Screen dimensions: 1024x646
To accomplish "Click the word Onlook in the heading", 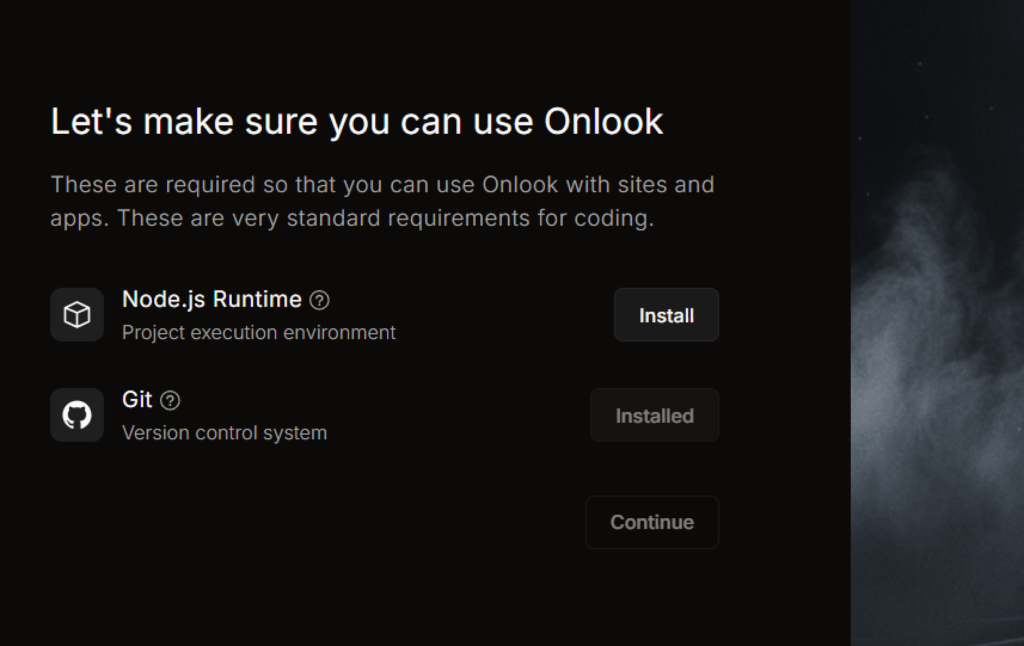I will (x=603, y=122).
